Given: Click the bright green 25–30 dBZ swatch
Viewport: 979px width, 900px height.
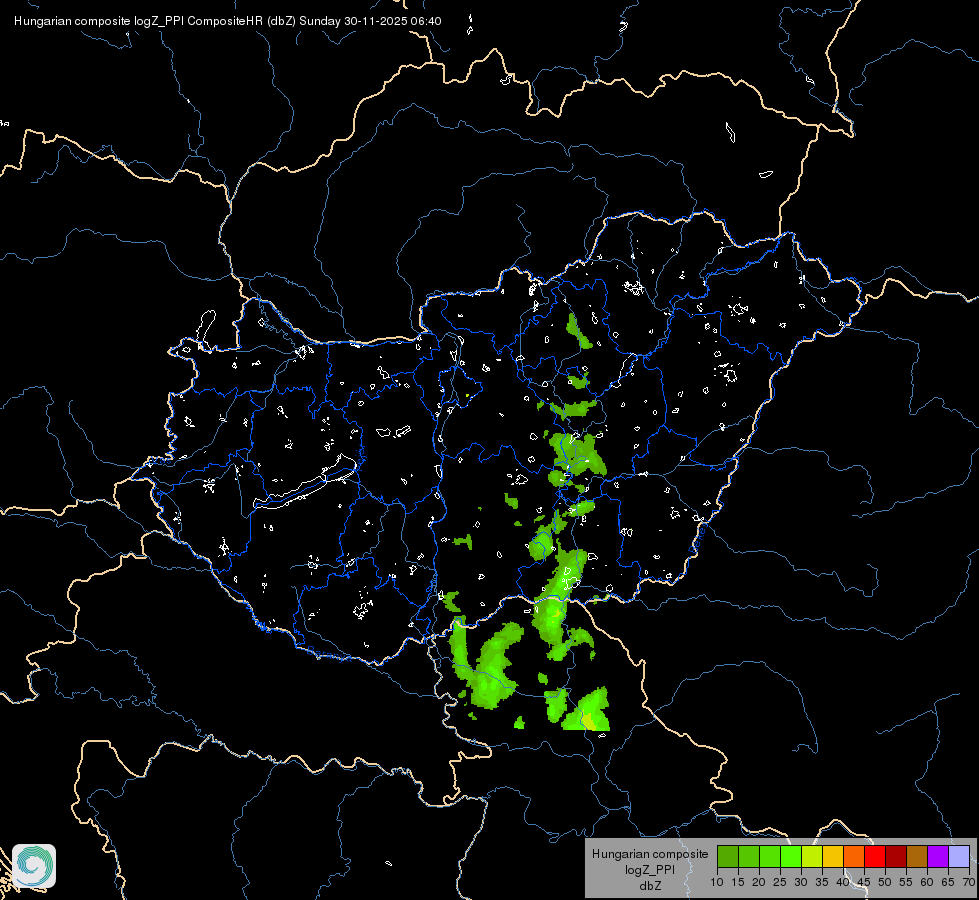Looking at the screenshot, I should [x=791, y=856].
